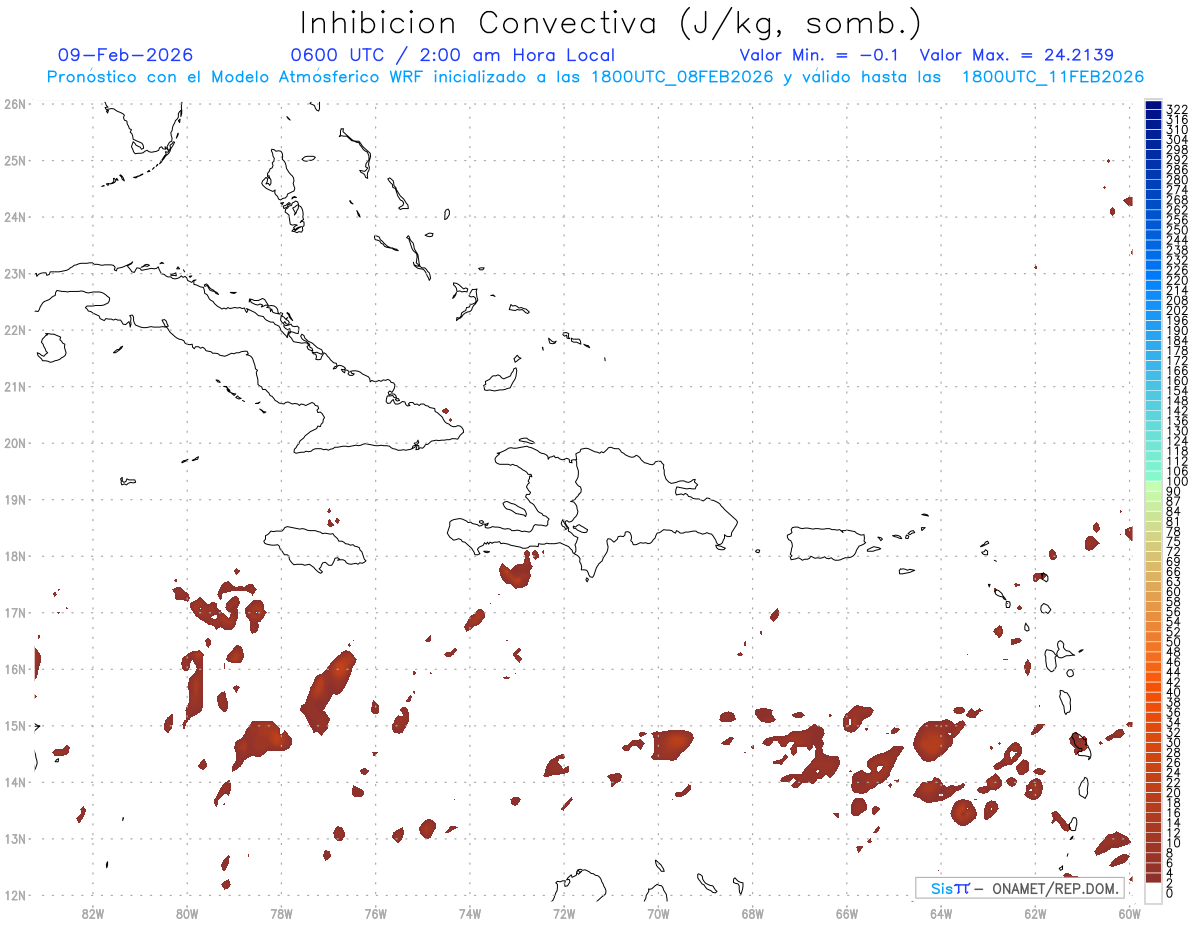Click the "82W" longitude label
Image resolution: width=1200 pixels, height=927 pixels.
coord(92,914)
